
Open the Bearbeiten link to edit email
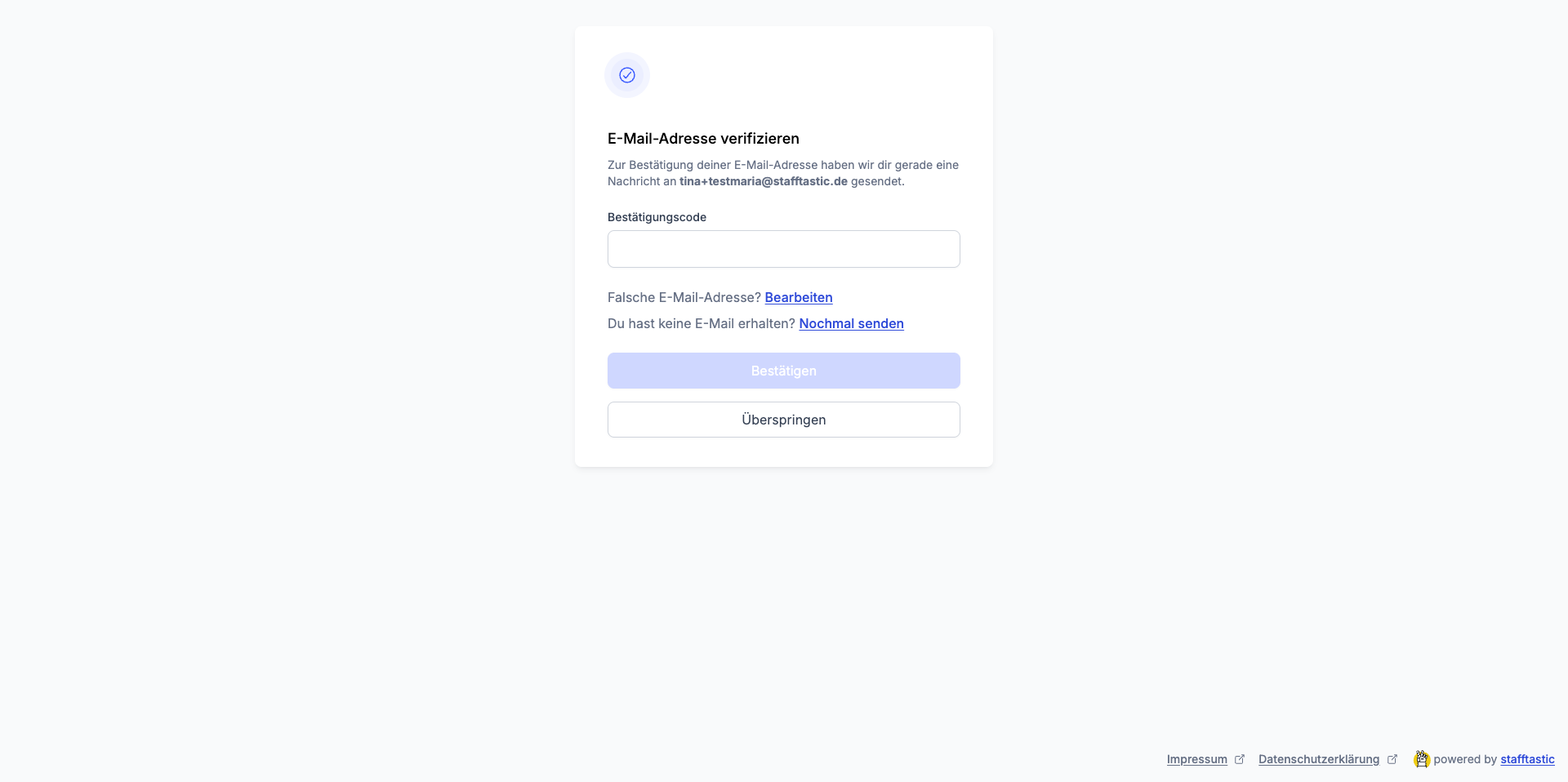click(x=799, y=297)
